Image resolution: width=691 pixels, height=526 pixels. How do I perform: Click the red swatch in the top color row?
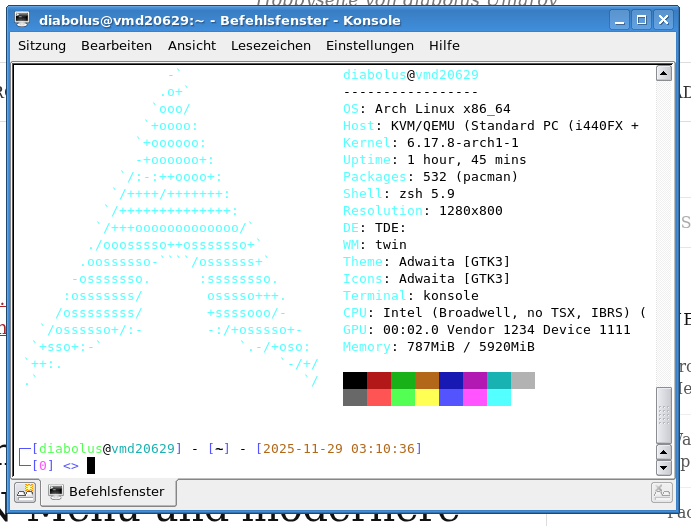pyautogui.click(x=379, y=380)
